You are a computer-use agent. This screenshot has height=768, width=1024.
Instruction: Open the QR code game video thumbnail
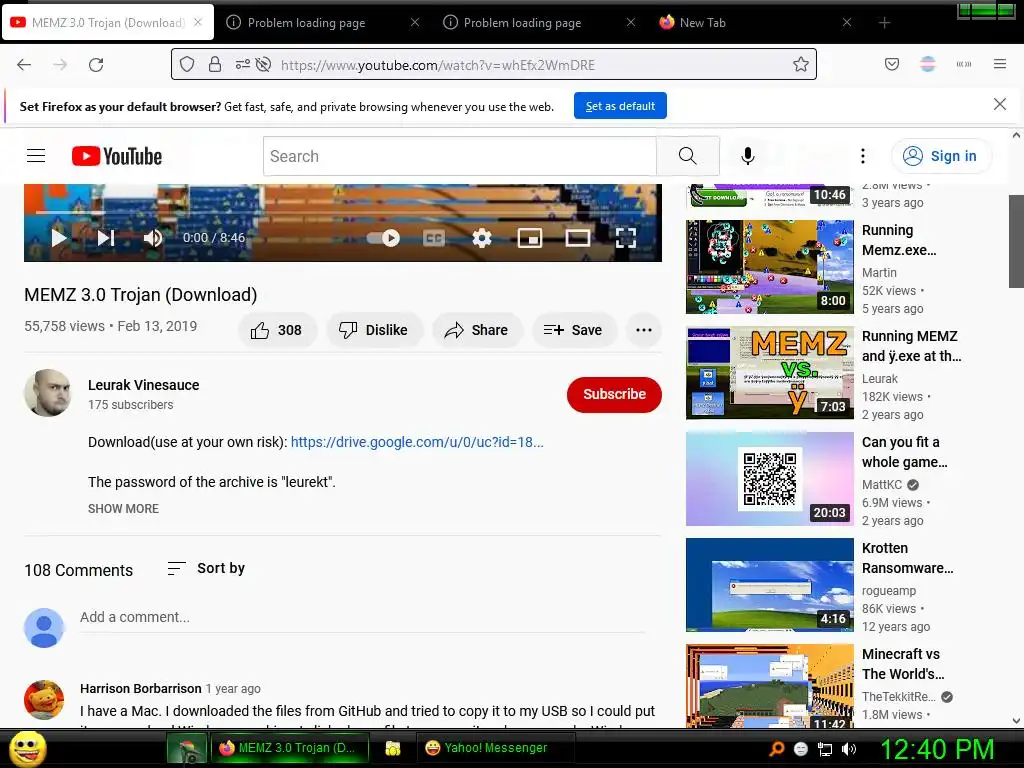coord(770,479)
